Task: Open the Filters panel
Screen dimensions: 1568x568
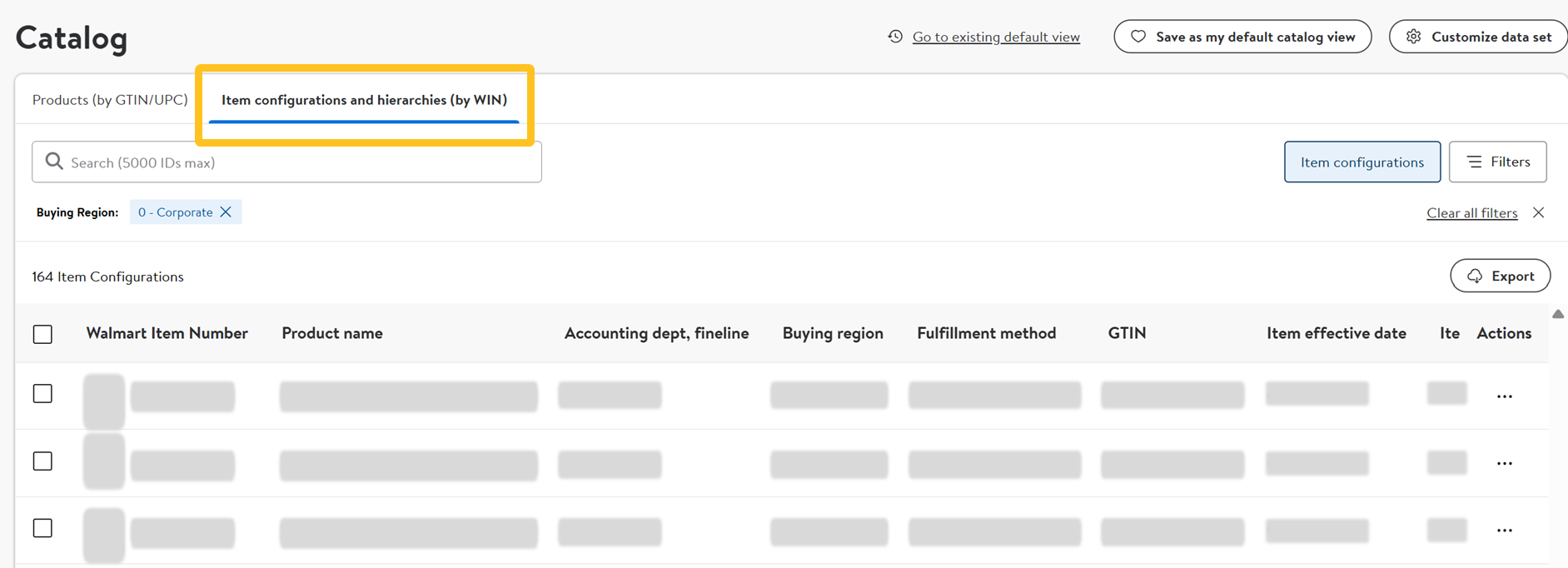Action: (1497, 162)
